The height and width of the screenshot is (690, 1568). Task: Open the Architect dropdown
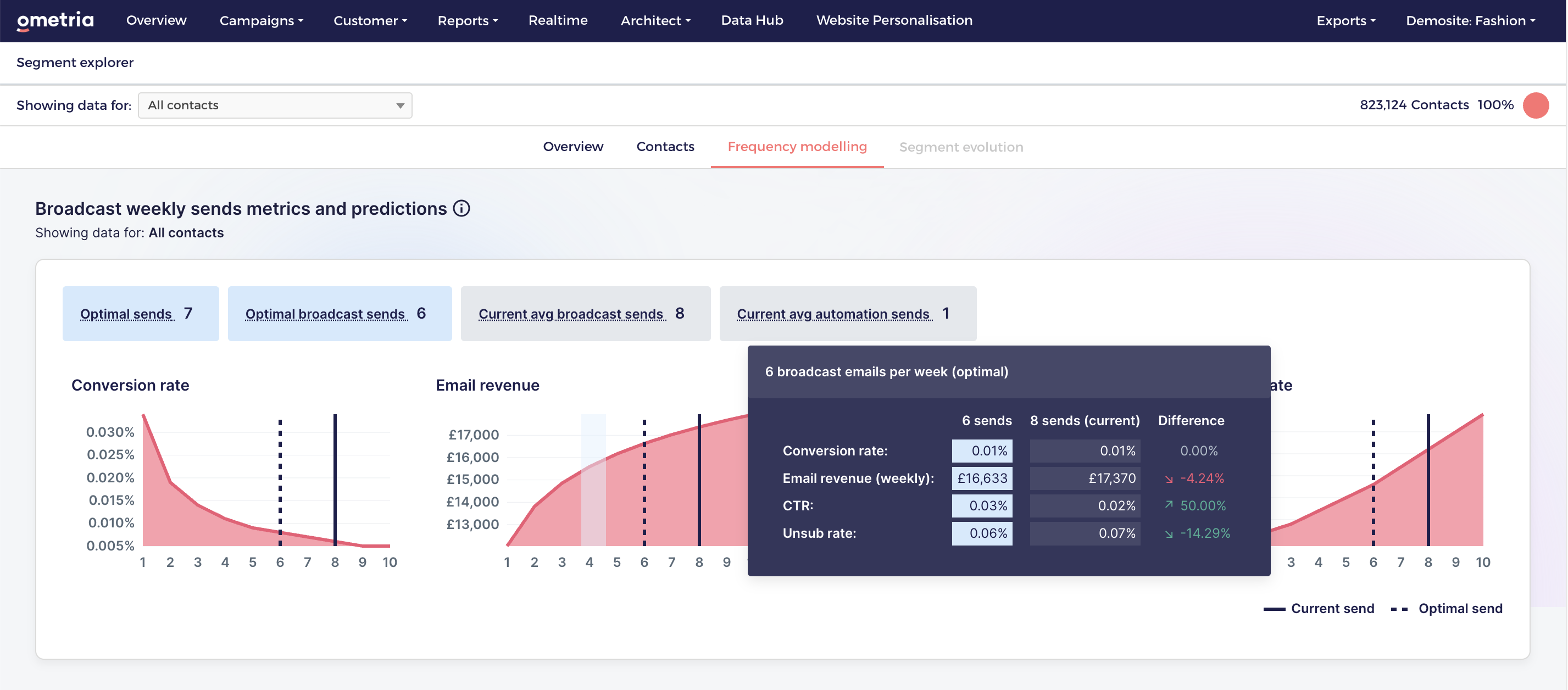point(655,20)
